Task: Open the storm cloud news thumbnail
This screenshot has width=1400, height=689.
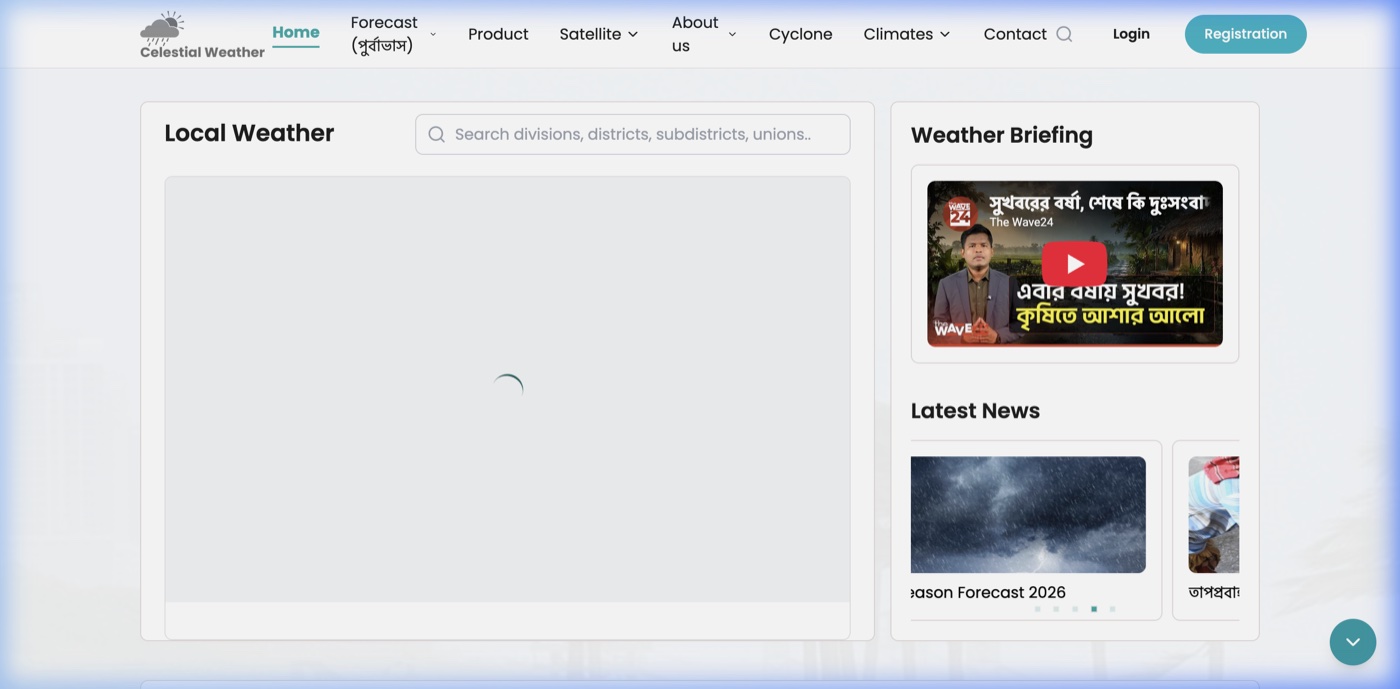Action: tap(1028, 515)
